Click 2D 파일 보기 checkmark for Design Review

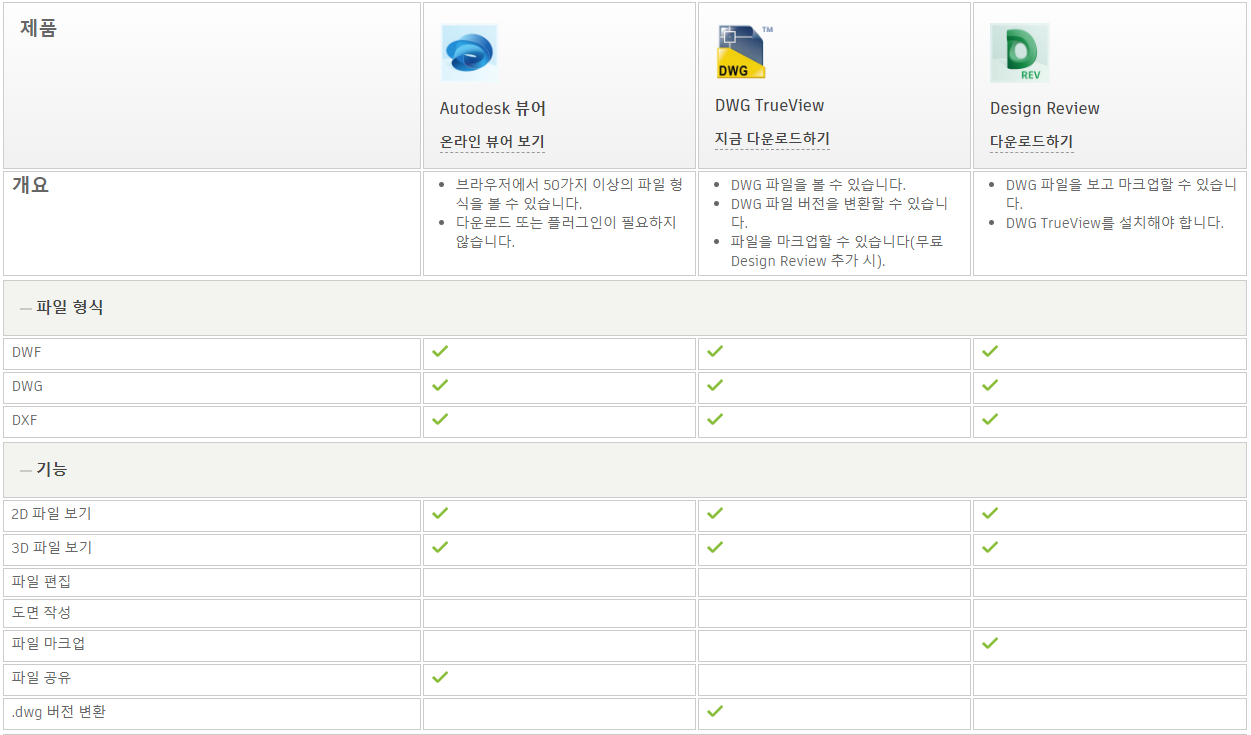(x=990, y=513)
